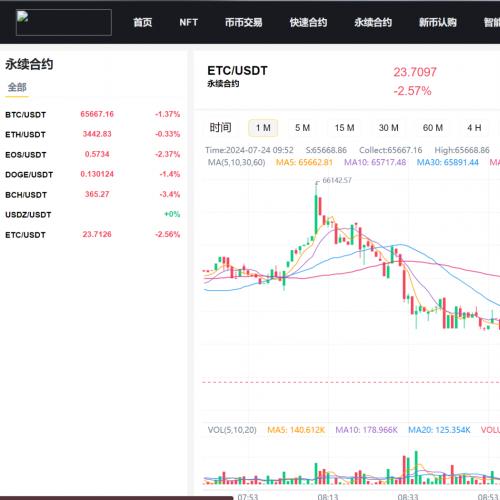Image resolution: width=500 pixels, height=500 pixels.
Task: Open the 快速合约 menu item
Action: pos(308,22)
